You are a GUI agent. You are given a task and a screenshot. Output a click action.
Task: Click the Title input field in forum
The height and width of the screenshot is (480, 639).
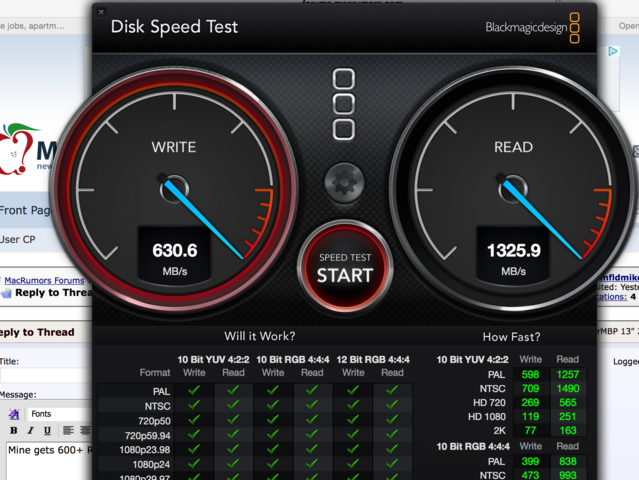point(46,375)
